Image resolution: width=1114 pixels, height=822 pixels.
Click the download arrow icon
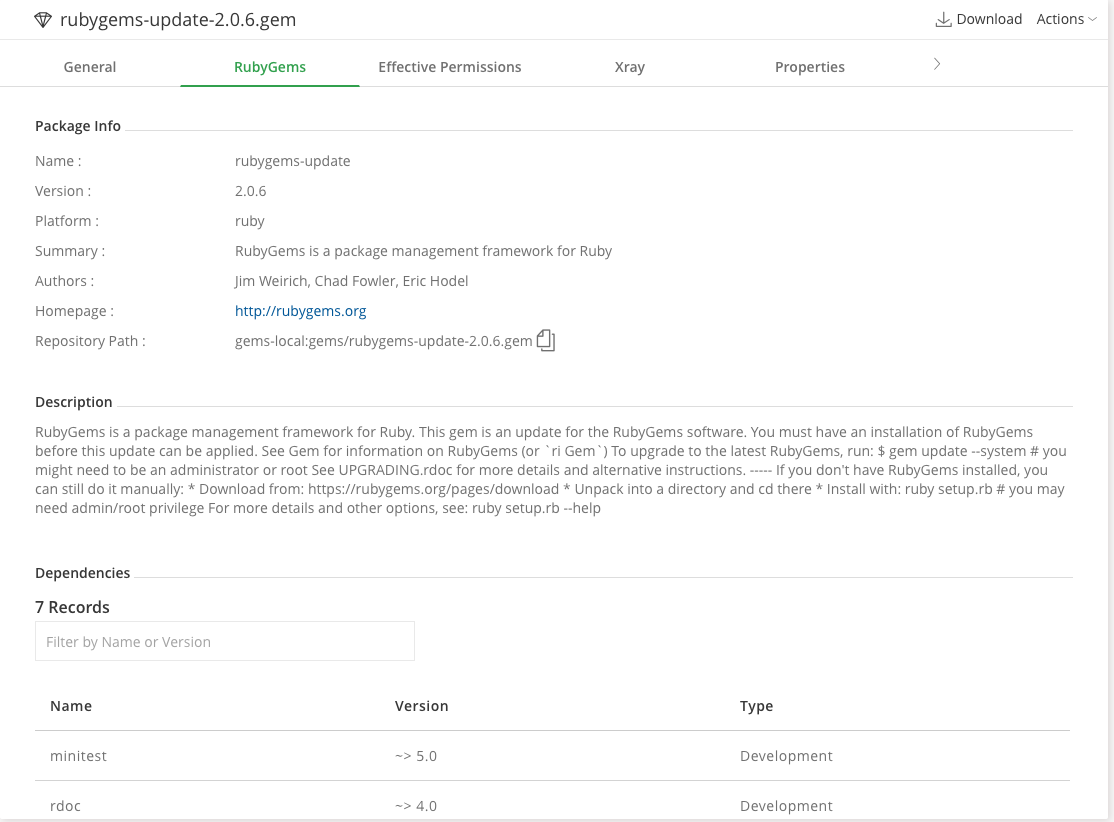pyautogui.click(x=943, y=19)
